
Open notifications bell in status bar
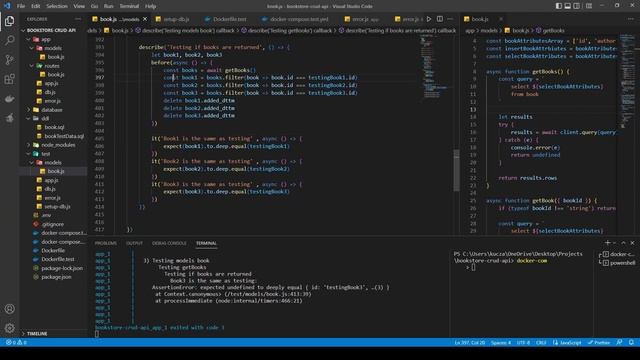tap(631, 342)
